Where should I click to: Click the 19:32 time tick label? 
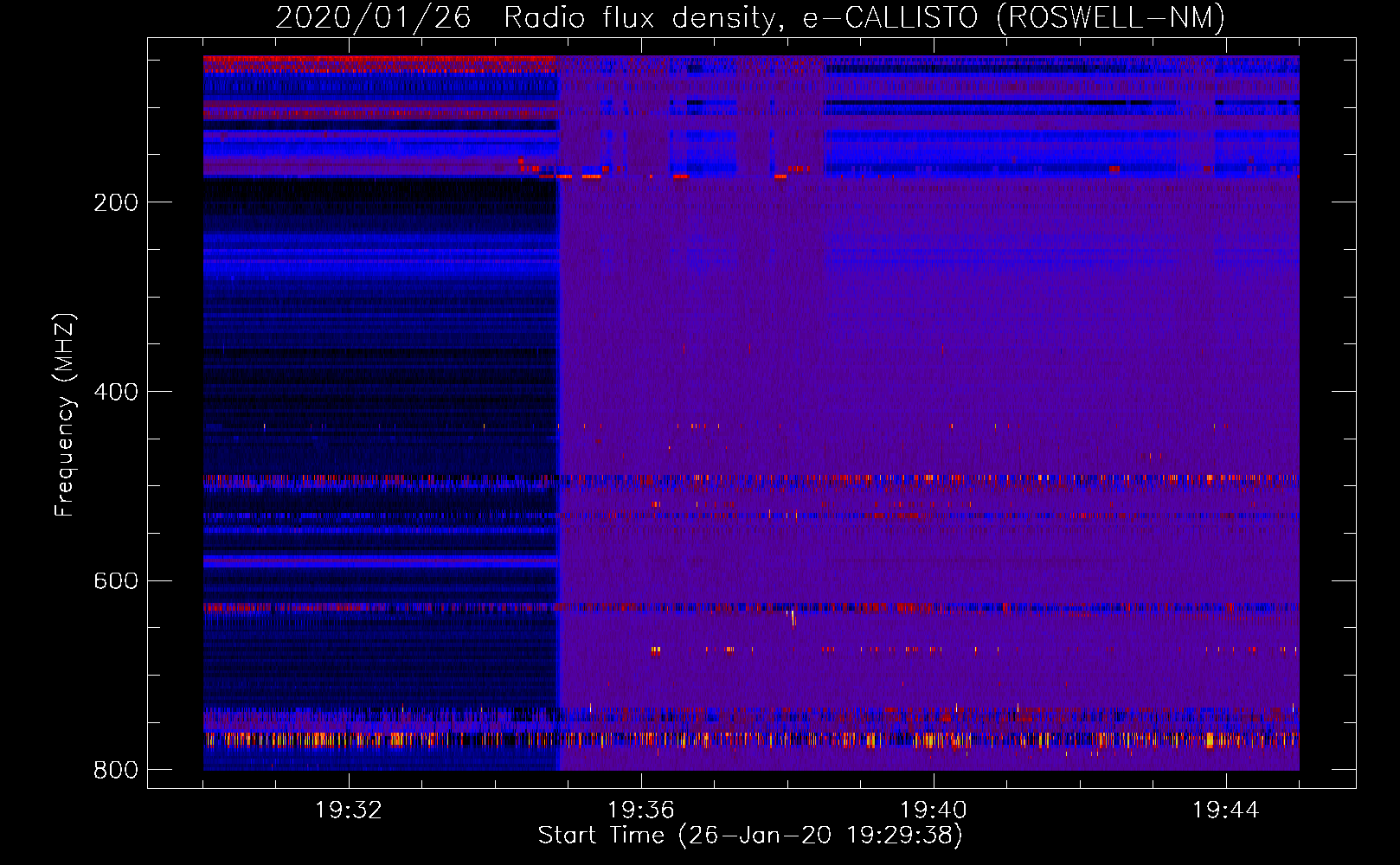(349, 811)
